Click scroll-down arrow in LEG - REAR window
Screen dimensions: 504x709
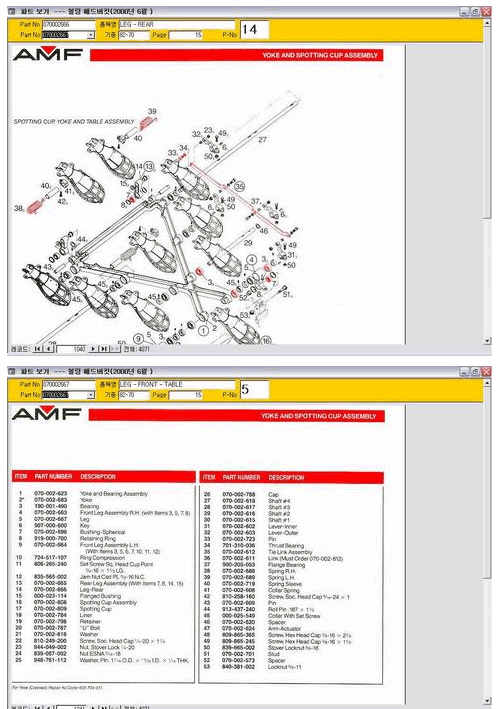[x=487, y=340]
